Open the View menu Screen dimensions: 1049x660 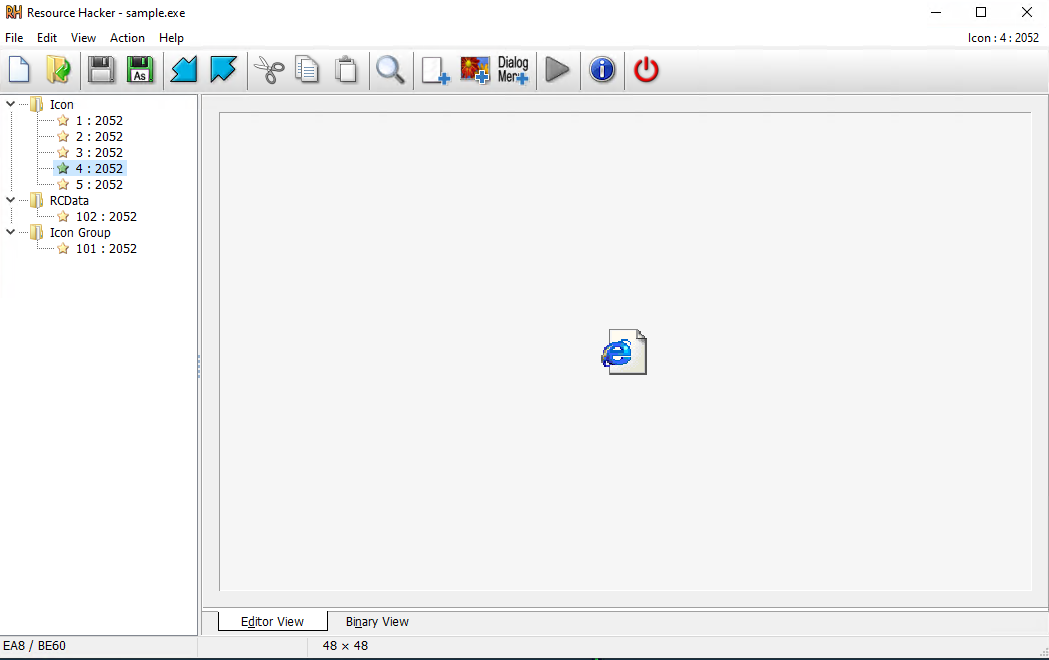click(84, 38)
